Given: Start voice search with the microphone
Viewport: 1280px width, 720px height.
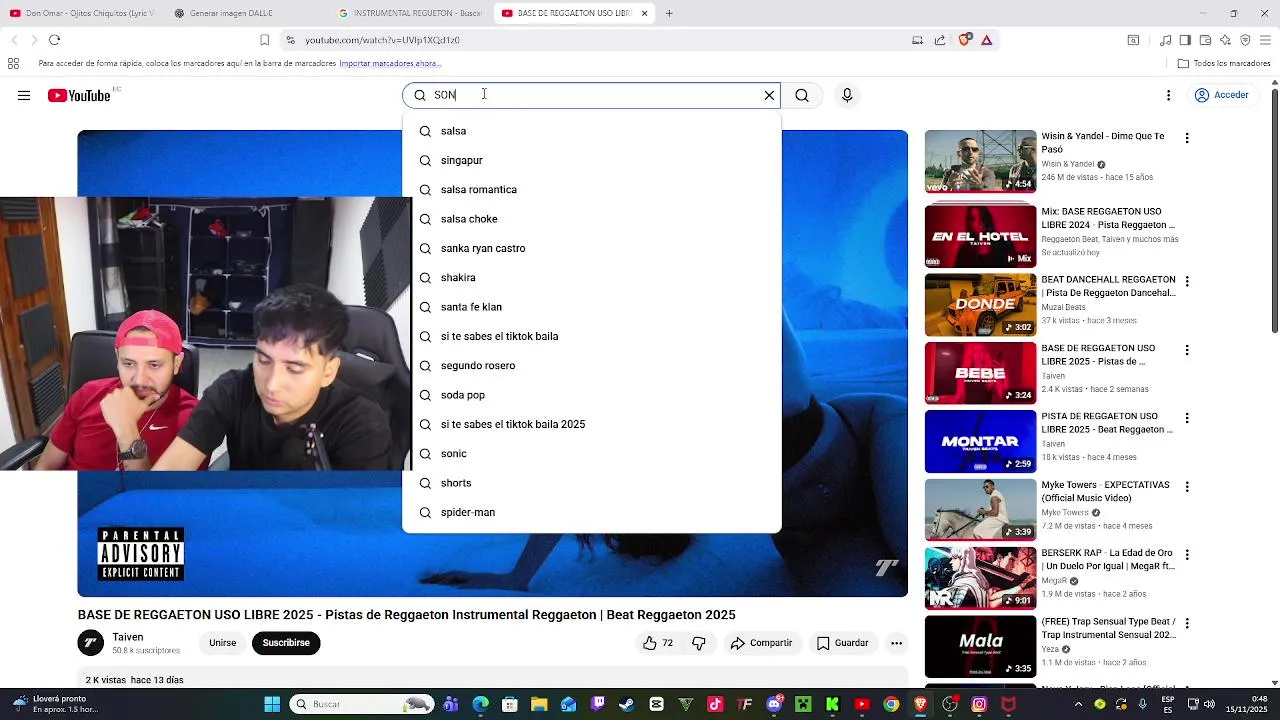Looking at the screenshot, I should click(x=847, y=95).
